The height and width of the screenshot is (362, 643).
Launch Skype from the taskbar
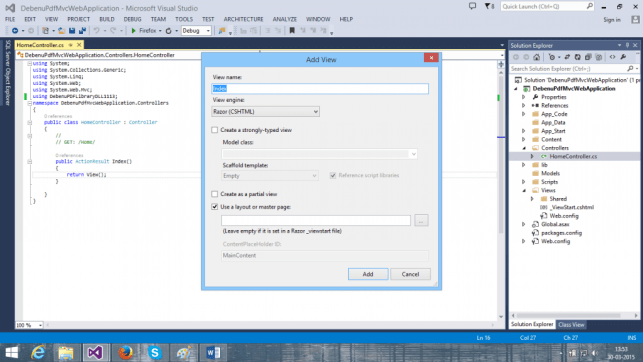[155, 353]
